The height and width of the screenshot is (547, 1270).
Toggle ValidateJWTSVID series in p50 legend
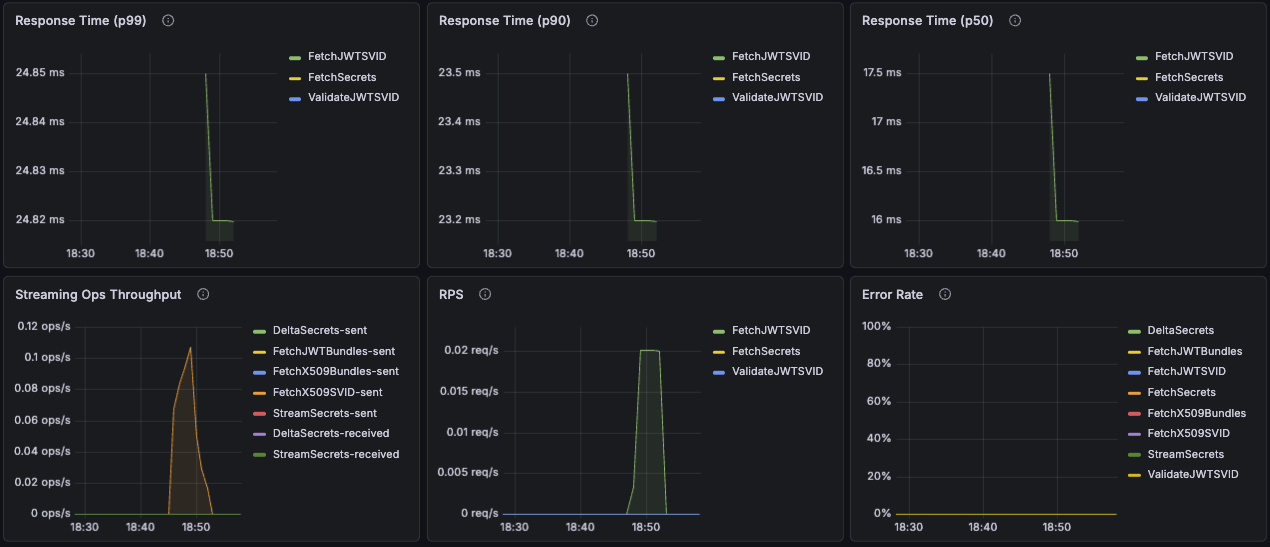[1200, 97]
